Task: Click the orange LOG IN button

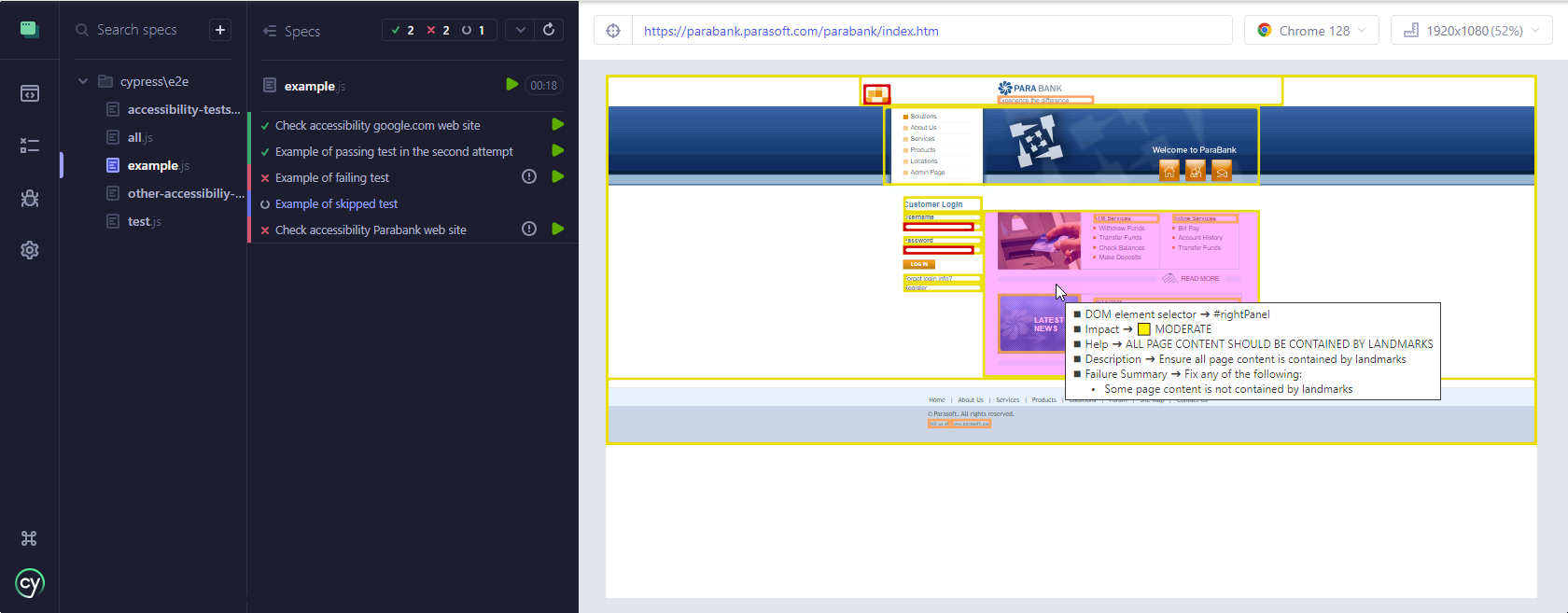Action: pyautogui.click(x=919, y=264)
